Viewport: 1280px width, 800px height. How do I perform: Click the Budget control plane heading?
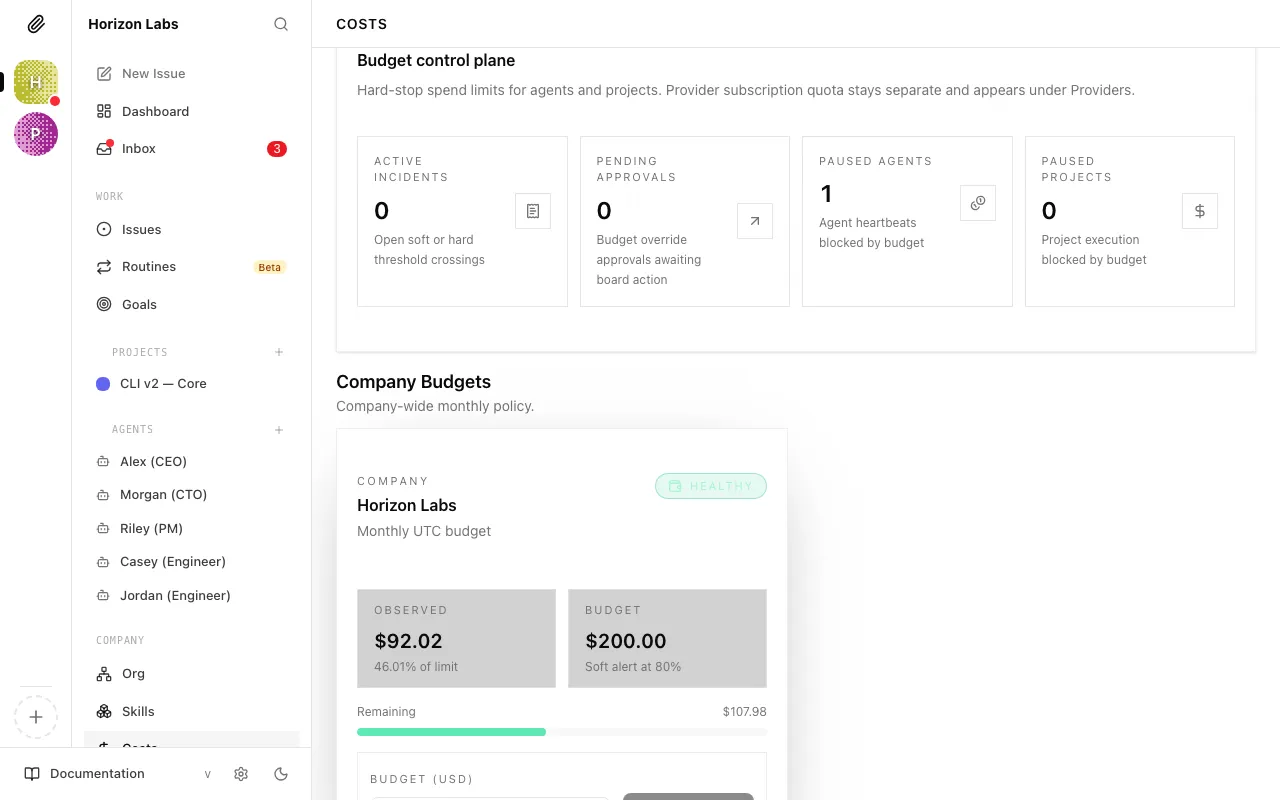coord(436,60)
